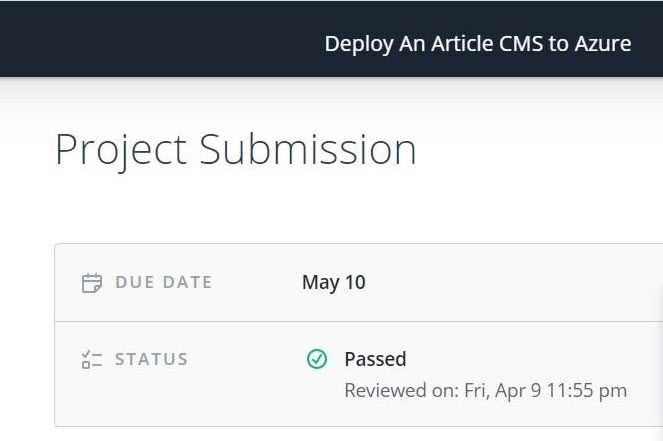Click the word Azure in the header
Screen dimensions: 663x441
coord(603,44)
